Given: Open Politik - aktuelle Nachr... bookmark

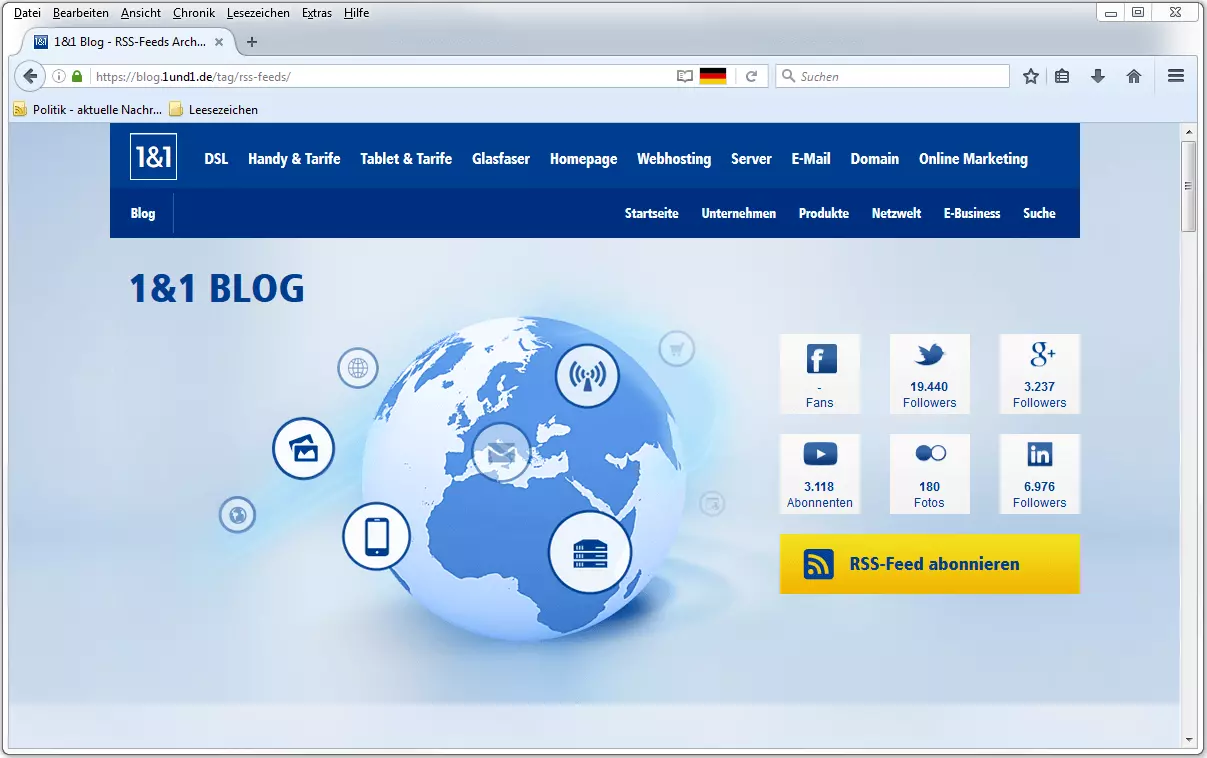Looking at the screenshot, I should pos(88,109).
